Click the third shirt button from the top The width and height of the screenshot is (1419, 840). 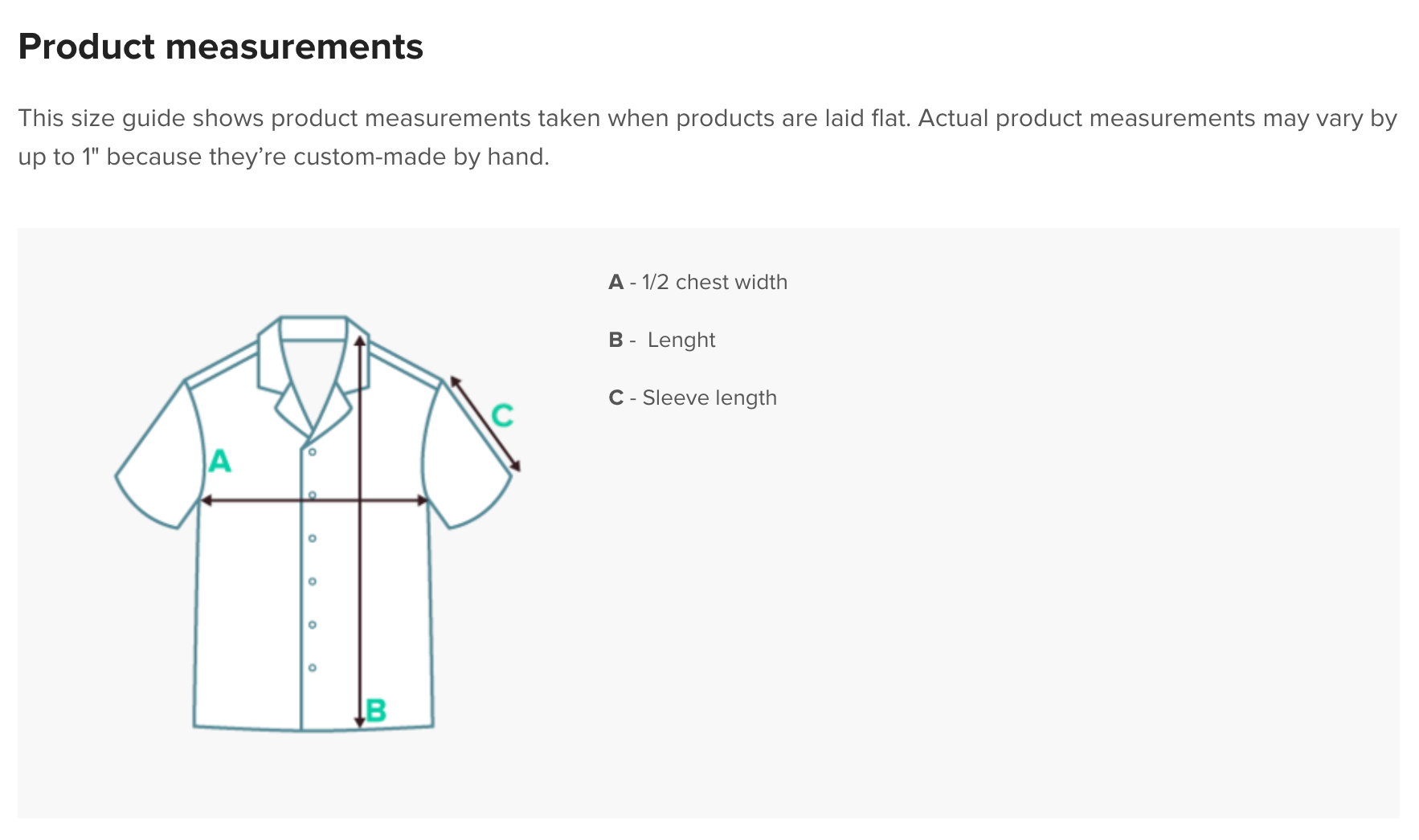[x=313, y=538]
